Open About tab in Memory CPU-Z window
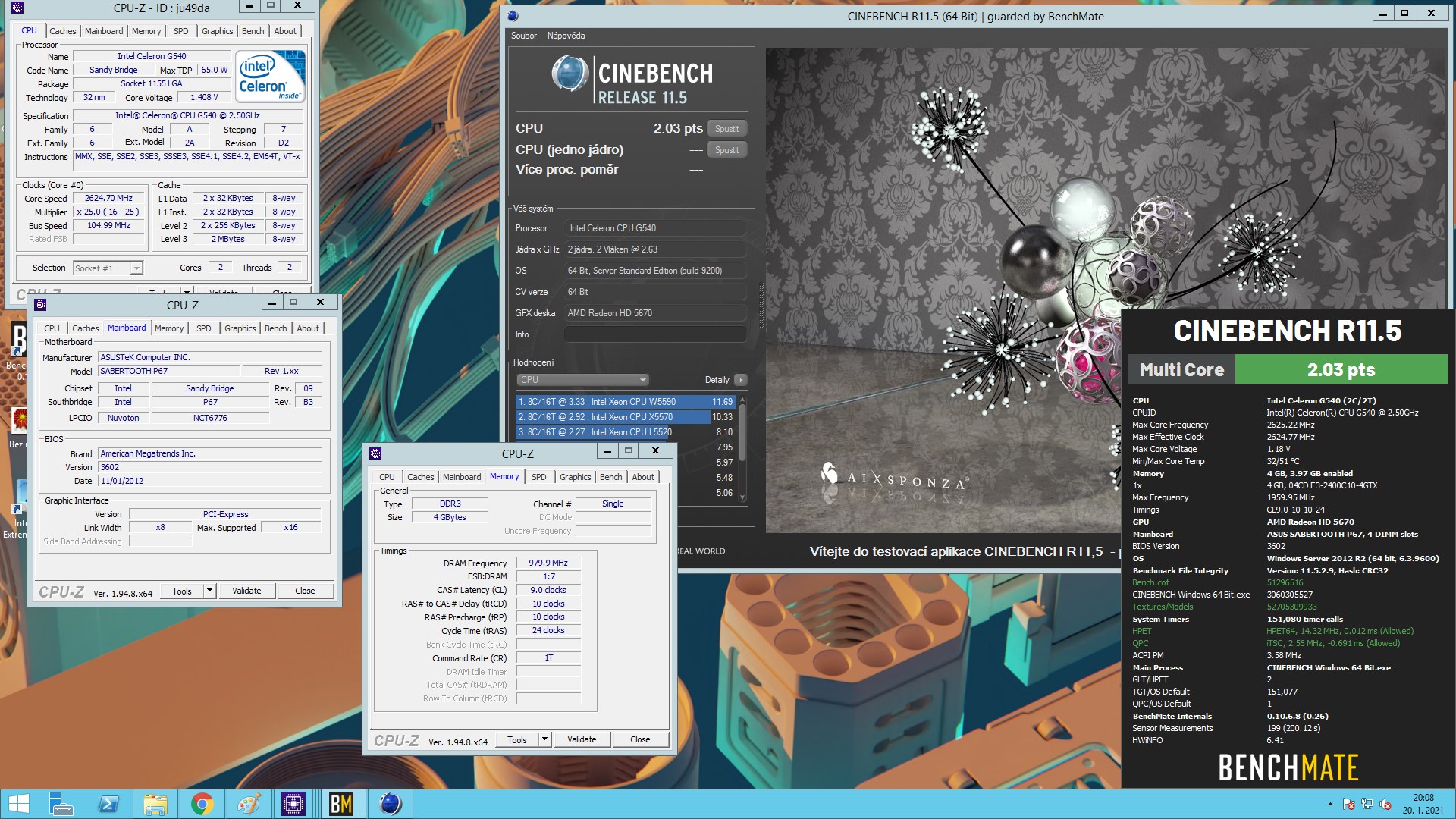1456x819 pixels. click(643, 477)
